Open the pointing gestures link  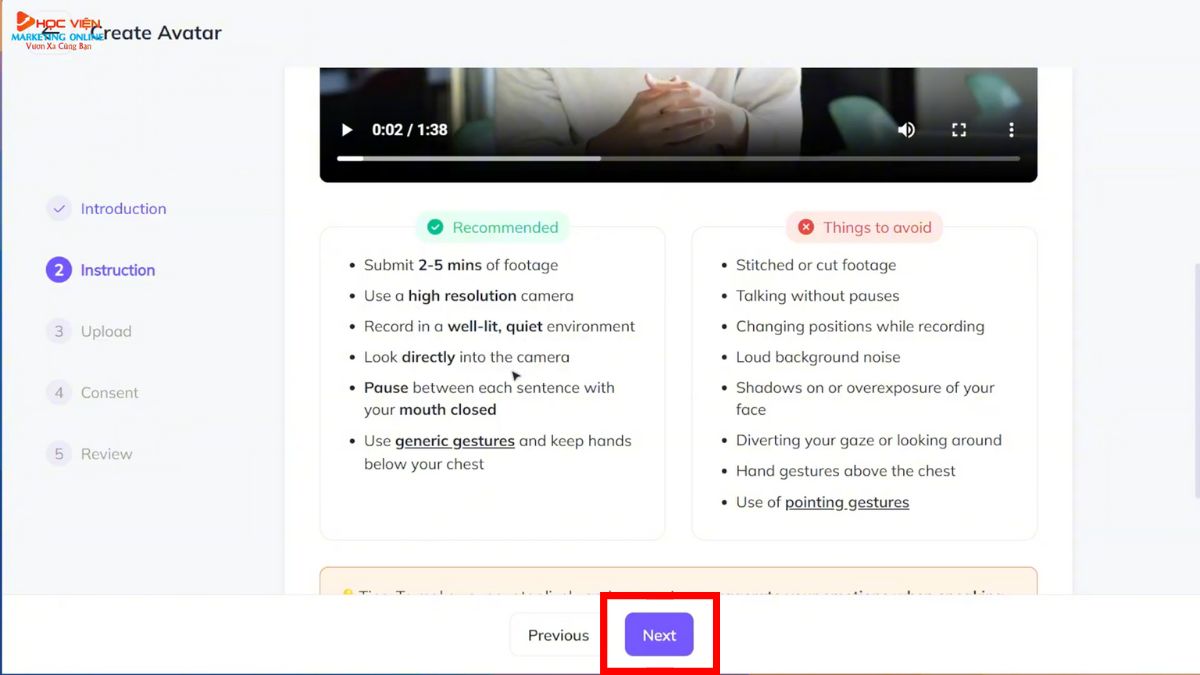pyautogui.click(x=847, y=502)
